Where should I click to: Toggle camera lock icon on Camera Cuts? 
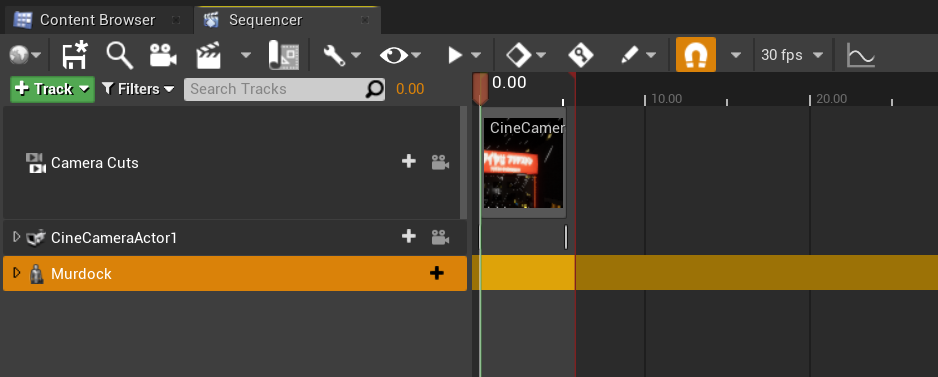[440, 162]
